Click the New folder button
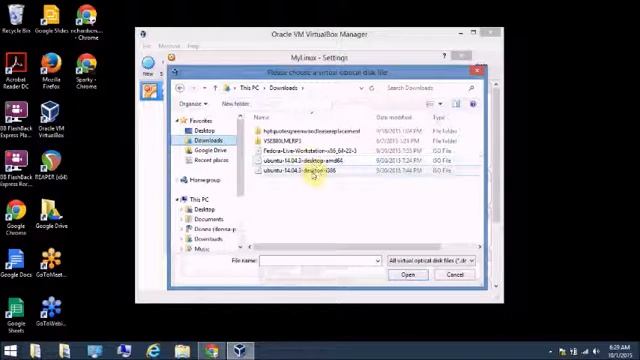The height and width of the screenshot is (360, 640). click(x=236, y=104)
